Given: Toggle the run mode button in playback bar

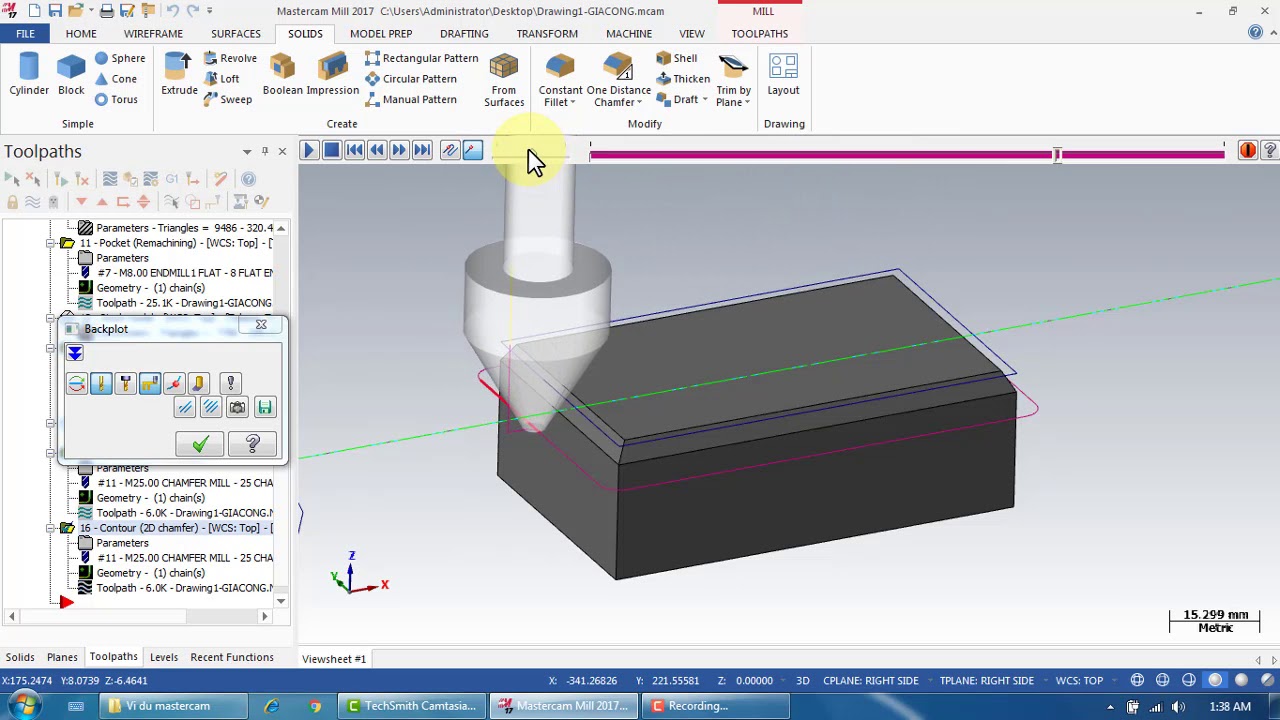Looking at the screenshot, I should coord(472,150).
